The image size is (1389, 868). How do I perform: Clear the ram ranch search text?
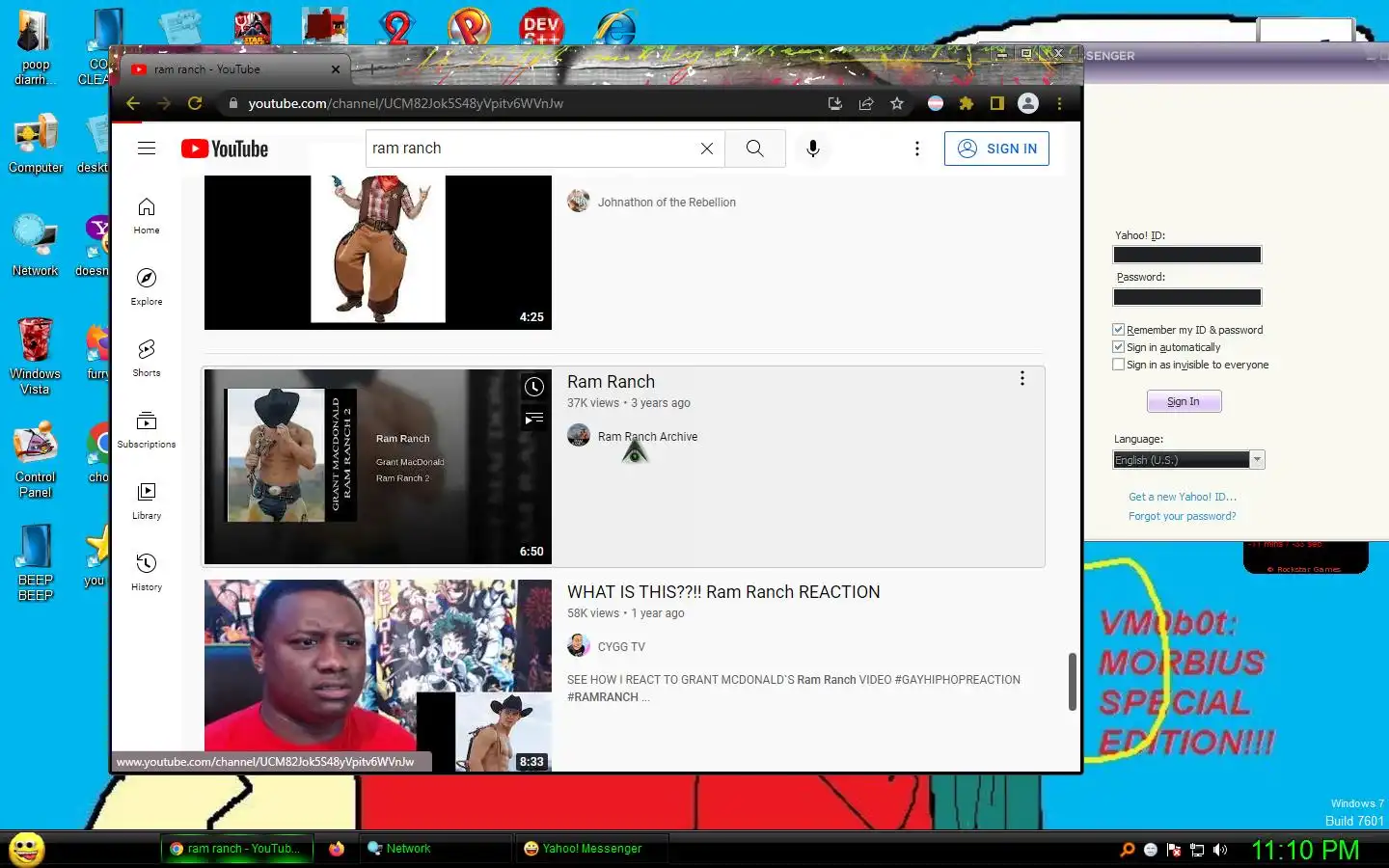tap(707, 149)
